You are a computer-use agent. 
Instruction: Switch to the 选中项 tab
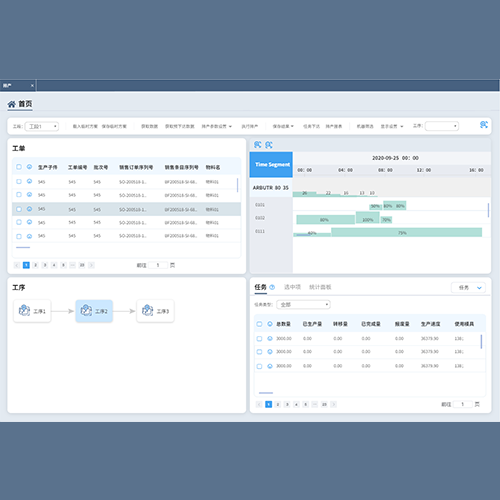(x=292, y=287)
